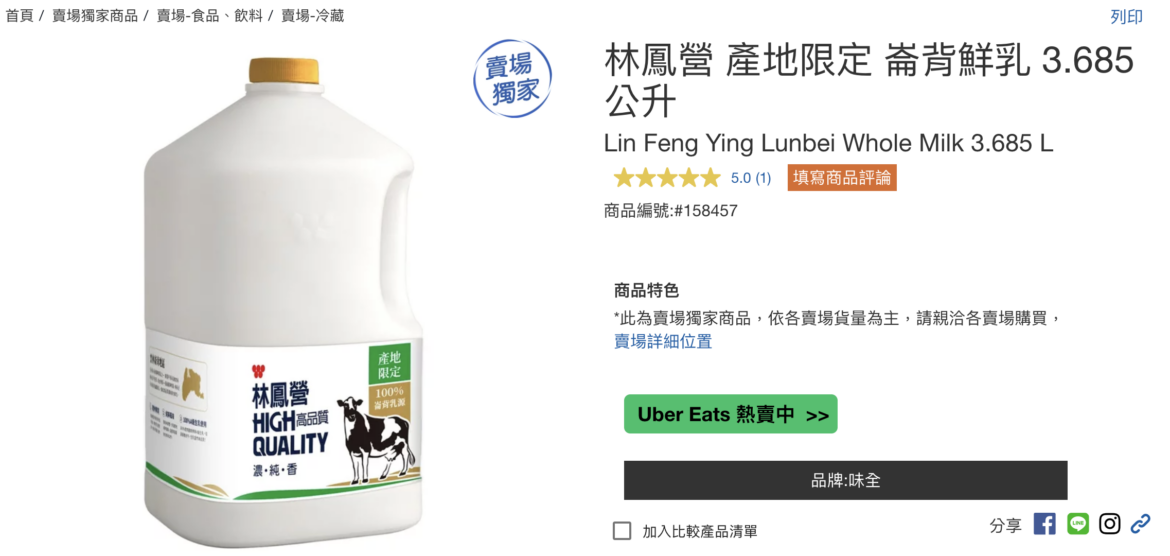Tick 加入比較產品清單 checkbox
Viewport: 1170px width, 556px height.
pos(622,531)
